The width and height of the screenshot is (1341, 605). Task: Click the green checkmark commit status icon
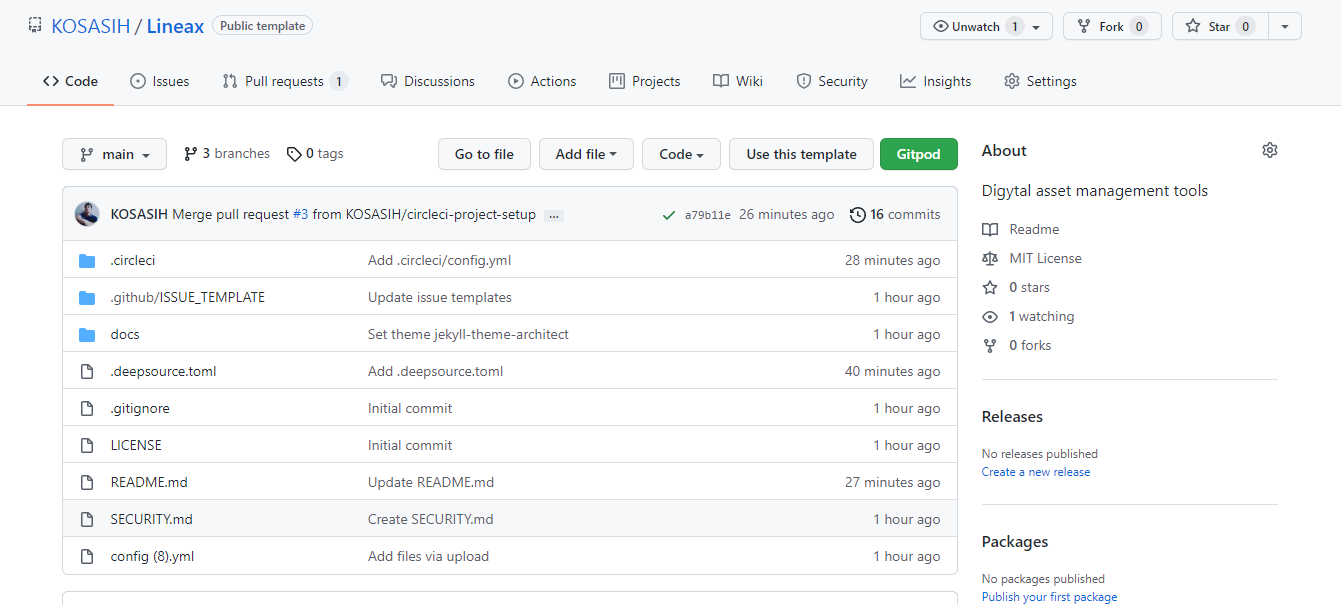pos(669,215)
